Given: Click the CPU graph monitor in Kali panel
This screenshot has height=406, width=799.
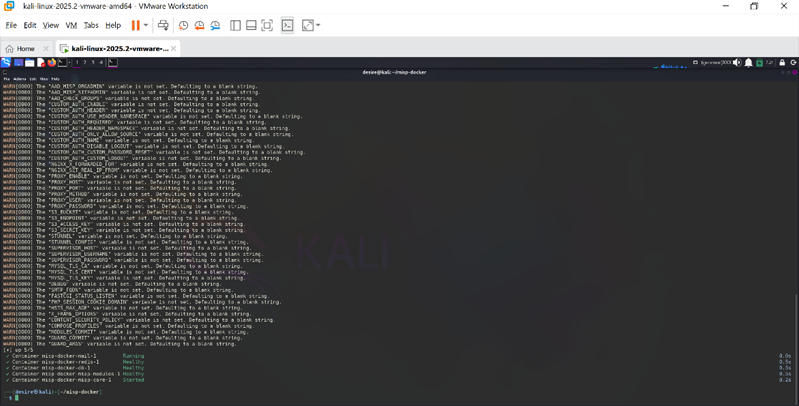Looking at the screenshot, I should tap(671, 65).
